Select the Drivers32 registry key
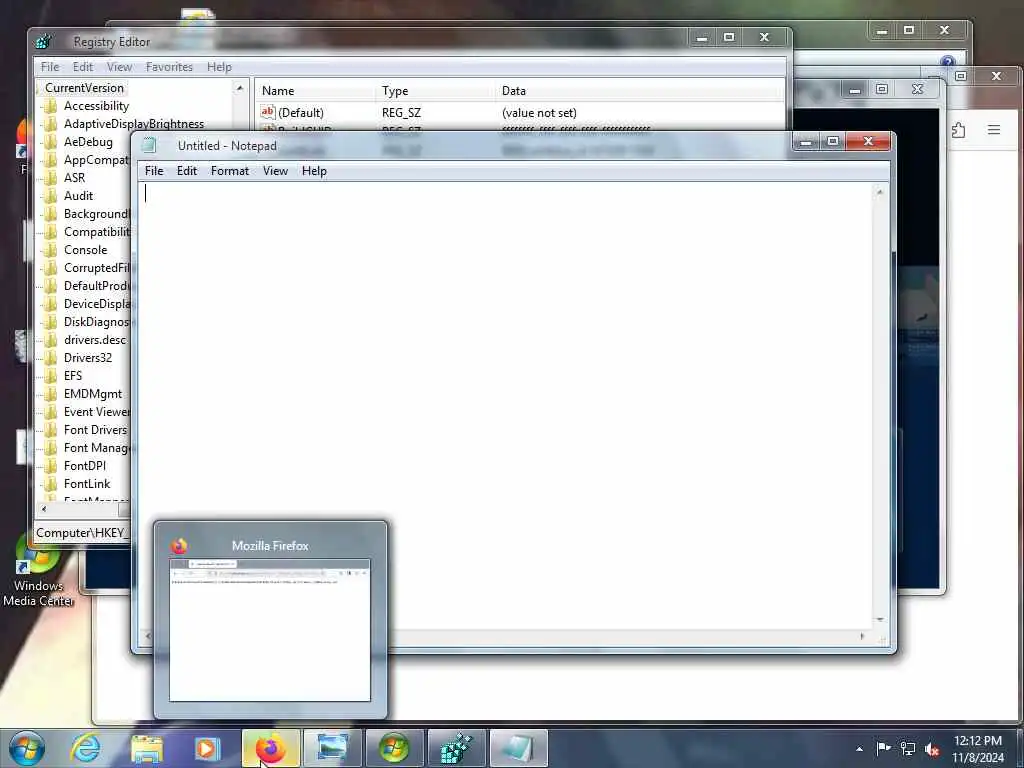Viewport: 1024px width, 768px height. point(88,358)
